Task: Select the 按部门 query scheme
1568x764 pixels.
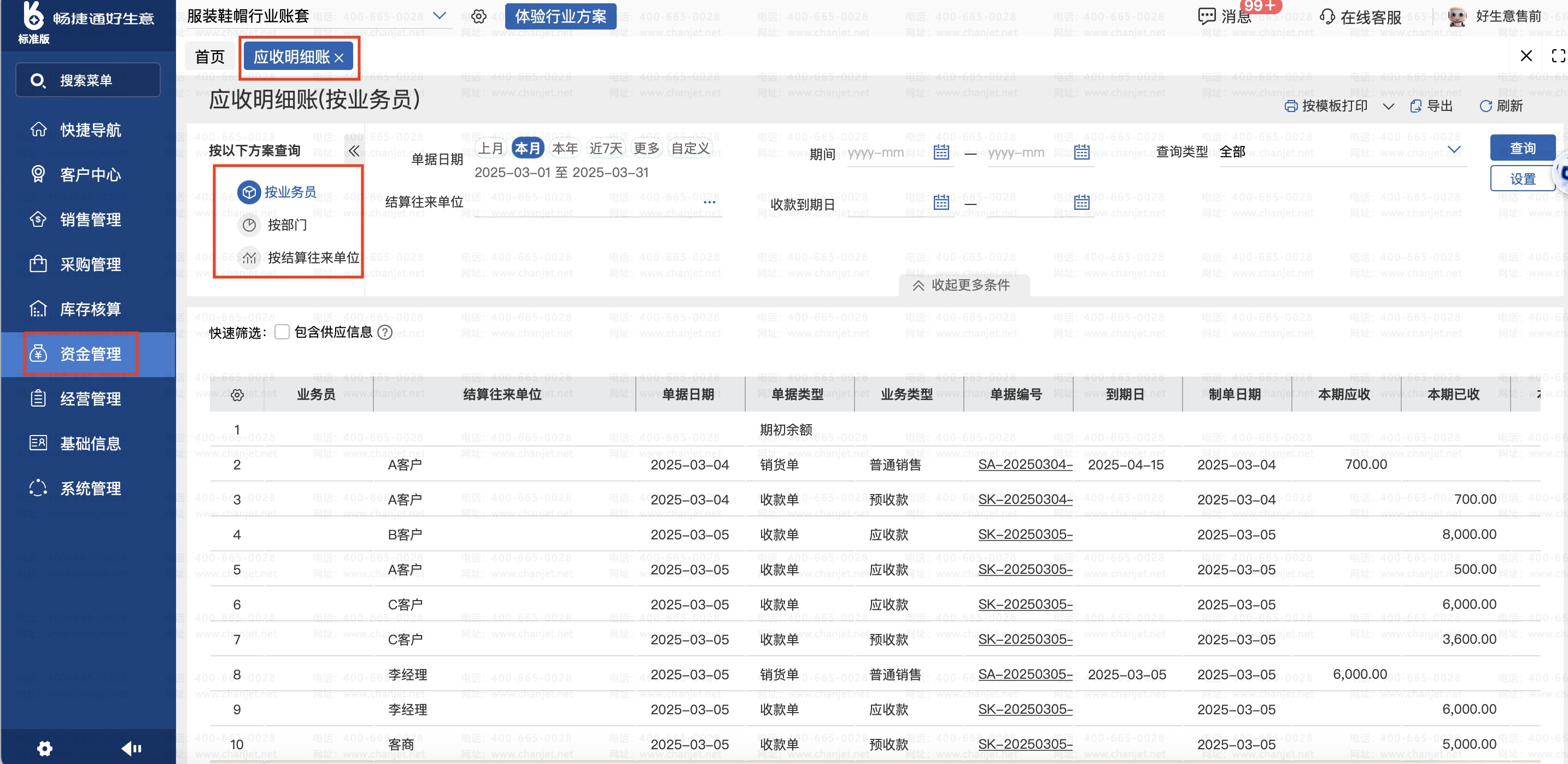Action: (x=273, y=225)
